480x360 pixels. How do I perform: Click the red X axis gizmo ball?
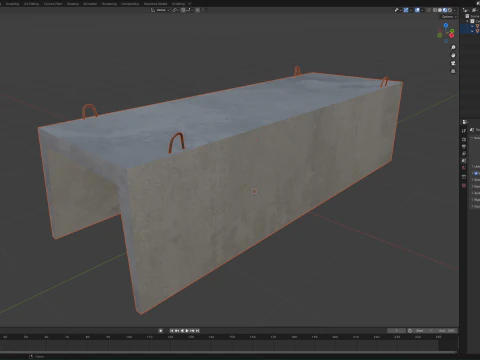point(451,35)
